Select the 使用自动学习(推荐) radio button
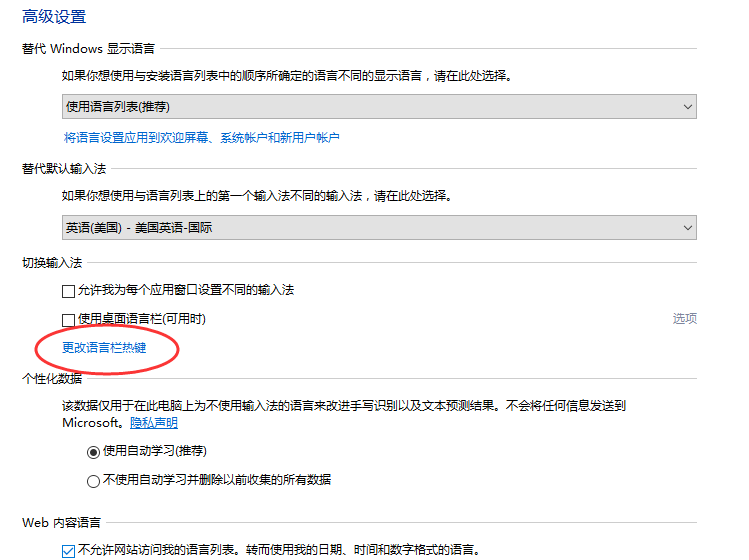 point(94,451)
